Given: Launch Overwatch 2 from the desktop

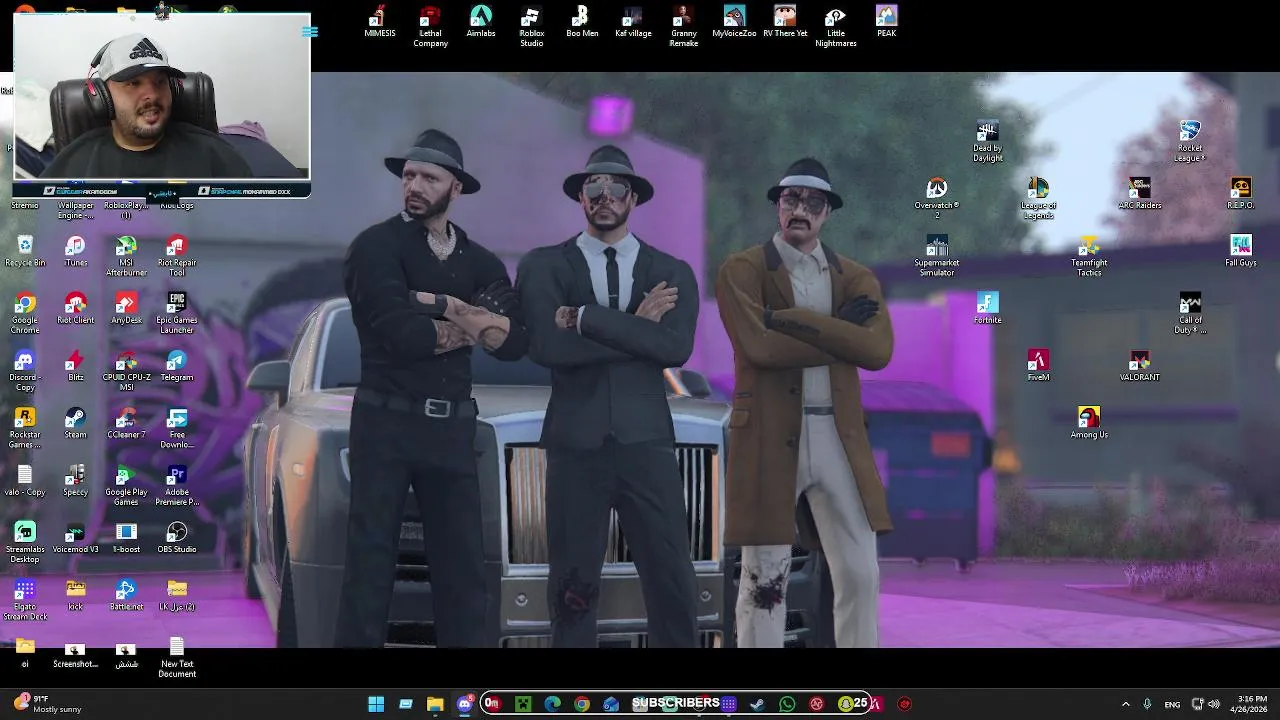Looking at the screenshot, I should 937,199.
